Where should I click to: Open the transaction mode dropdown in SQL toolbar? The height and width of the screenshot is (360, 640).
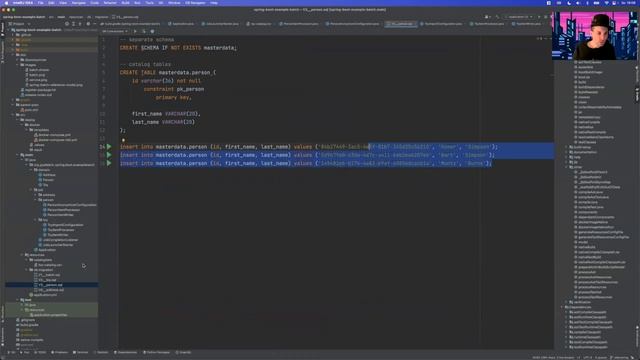coord(115,31)
